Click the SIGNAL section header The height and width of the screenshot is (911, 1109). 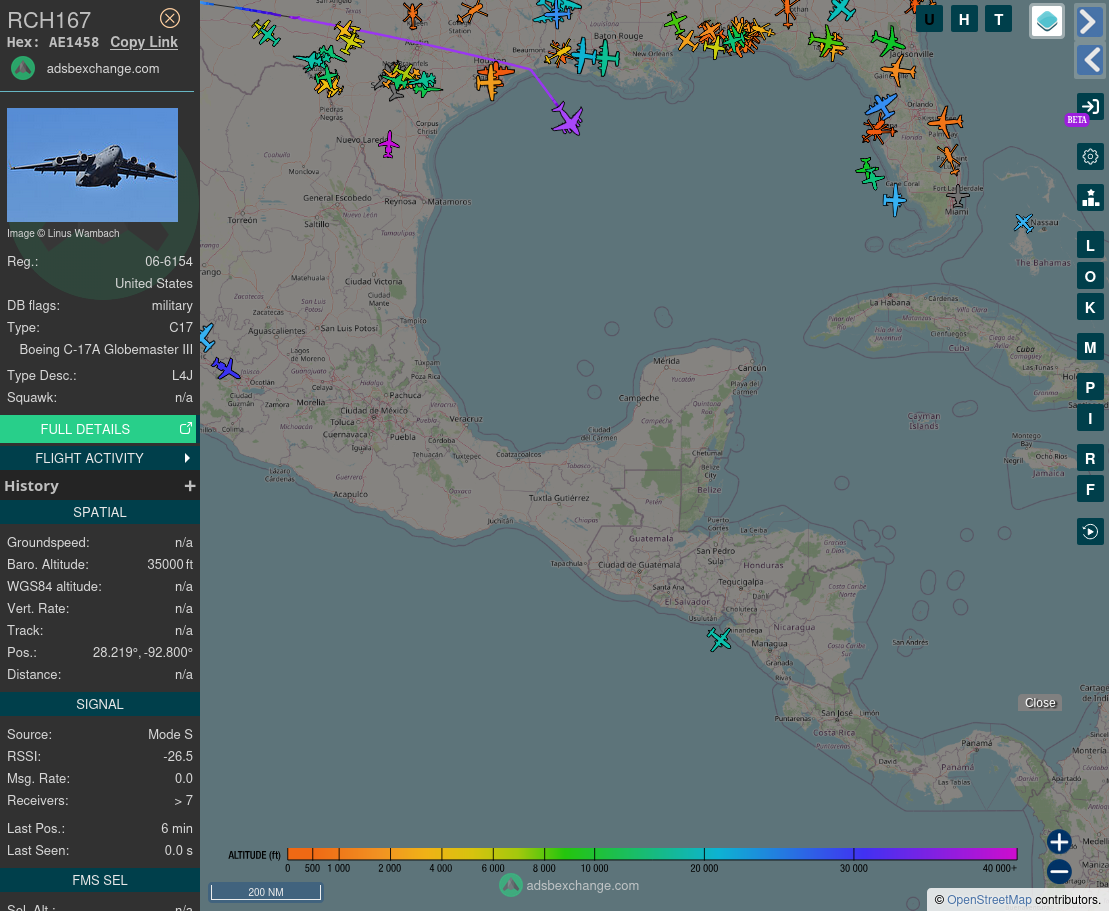(x=100, y=704)
